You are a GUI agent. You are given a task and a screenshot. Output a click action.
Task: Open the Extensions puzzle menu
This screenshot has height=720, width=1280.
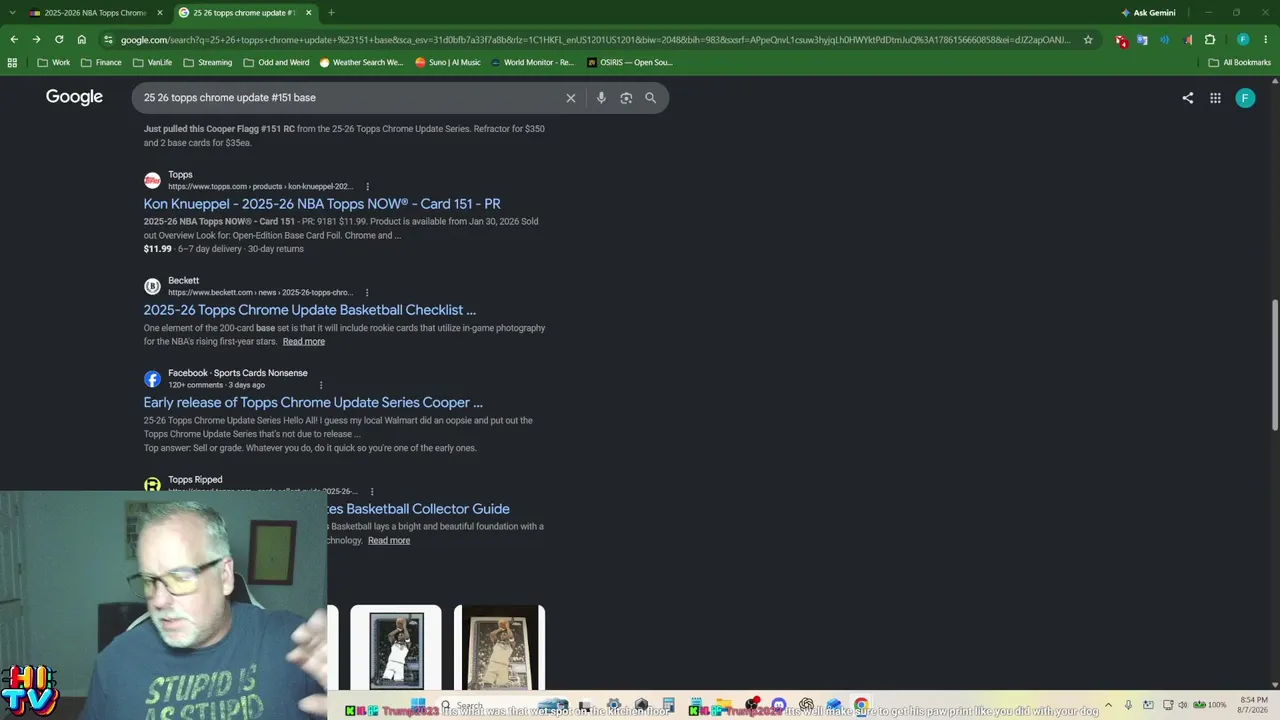(1210, 40)
